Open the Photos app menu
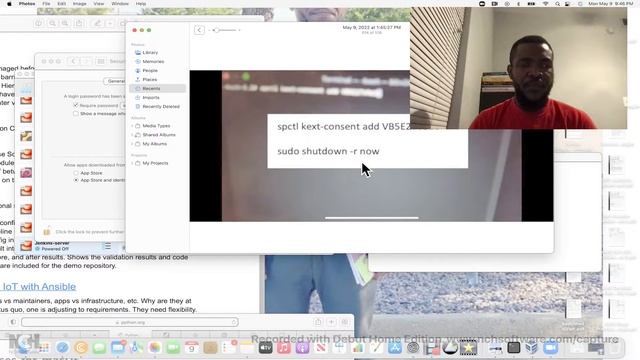This screenshot has width=640, height=360. (x=27, y=4)
